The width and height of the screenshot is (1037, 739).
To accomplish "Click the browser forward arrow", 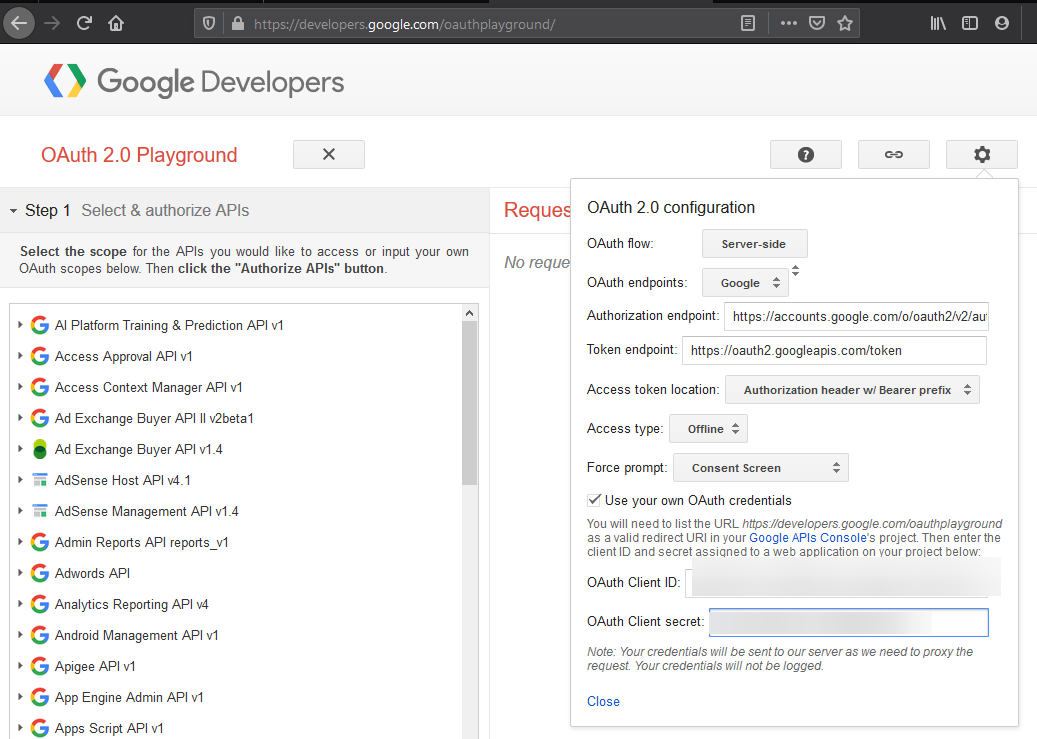I will click(x=52, y=24).
